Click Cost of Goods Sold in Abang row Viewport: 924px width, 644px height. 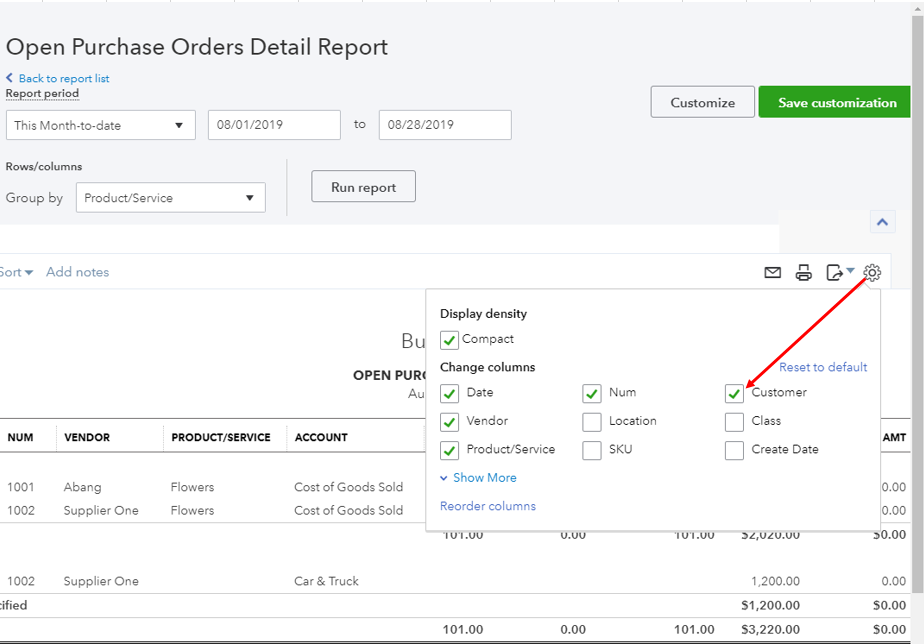coord(348,487)
